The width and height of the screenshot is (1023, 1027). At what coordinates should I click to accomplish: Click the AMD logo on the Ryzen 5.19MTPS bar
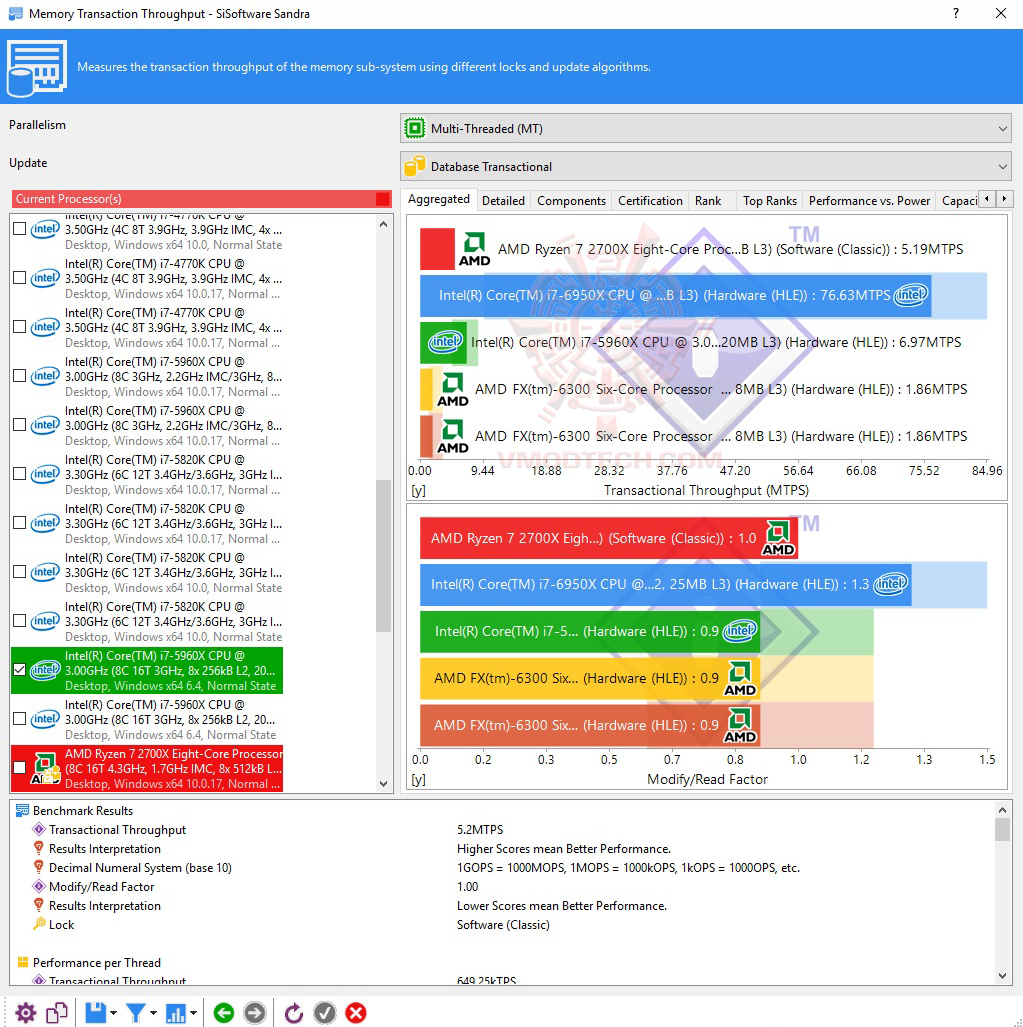pyautogui.click(x=474, y=249)
